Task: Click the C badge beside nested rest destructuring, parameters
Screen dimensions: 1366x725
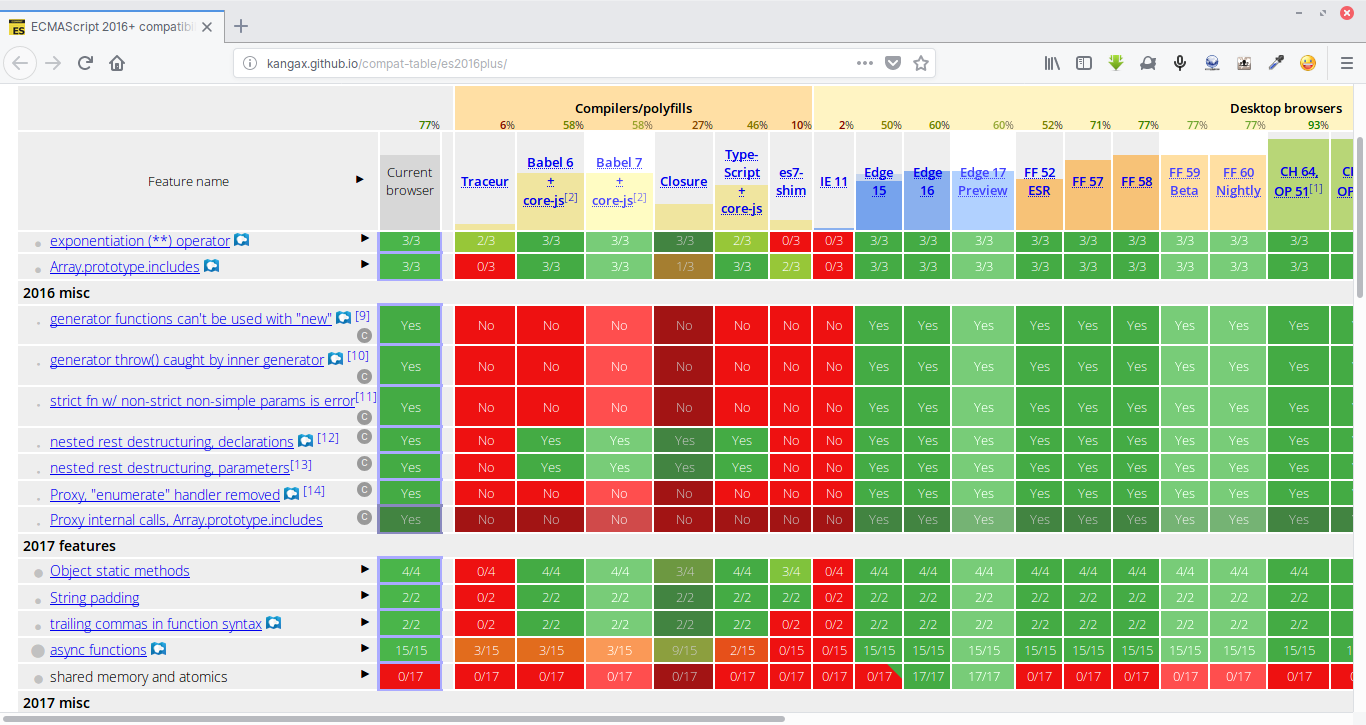Action: [364, 464]
